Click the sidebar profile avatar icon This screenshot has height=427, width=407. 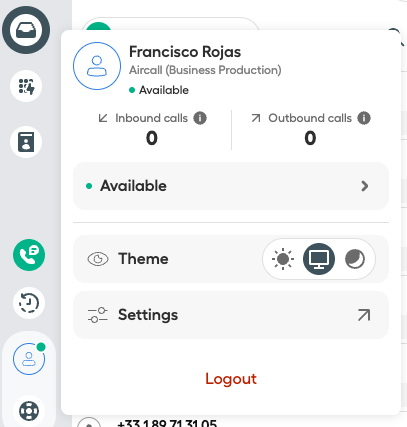29,359
